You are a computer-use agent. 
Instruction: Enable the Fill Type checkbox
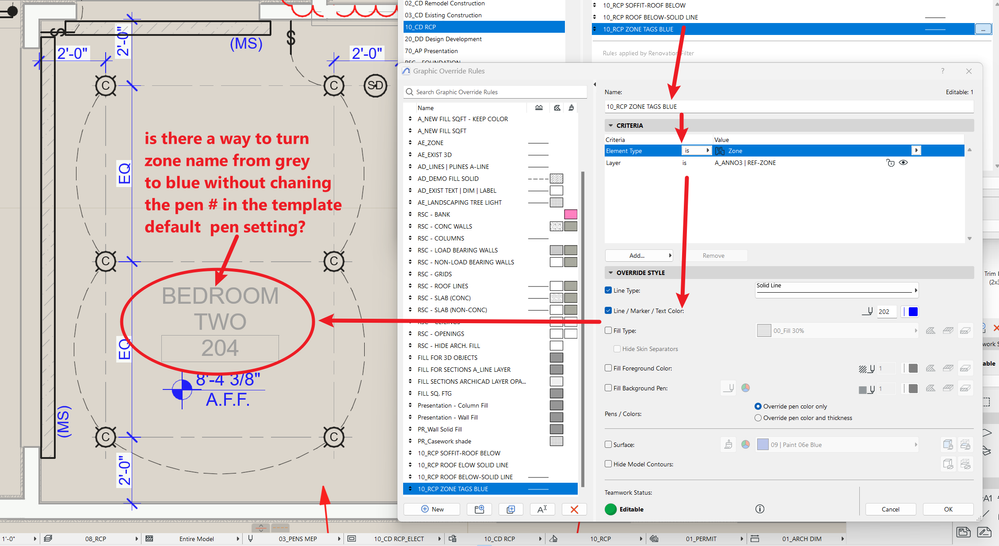tap(608, 331)
